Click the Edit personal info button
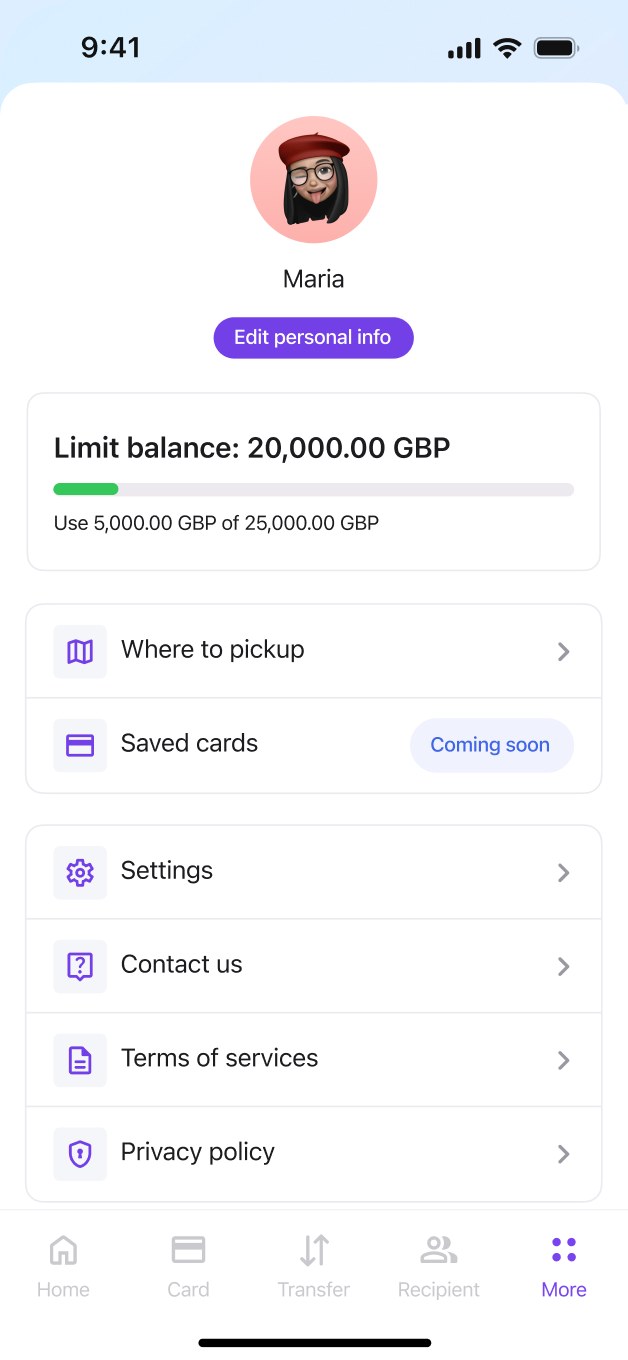 [313, 338]
